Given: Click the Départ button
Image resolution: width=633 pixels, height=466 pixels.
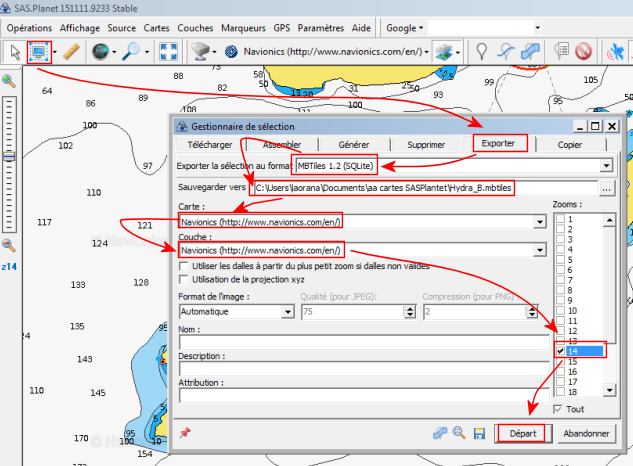Looking at the screenshot, I should point(522,434).
